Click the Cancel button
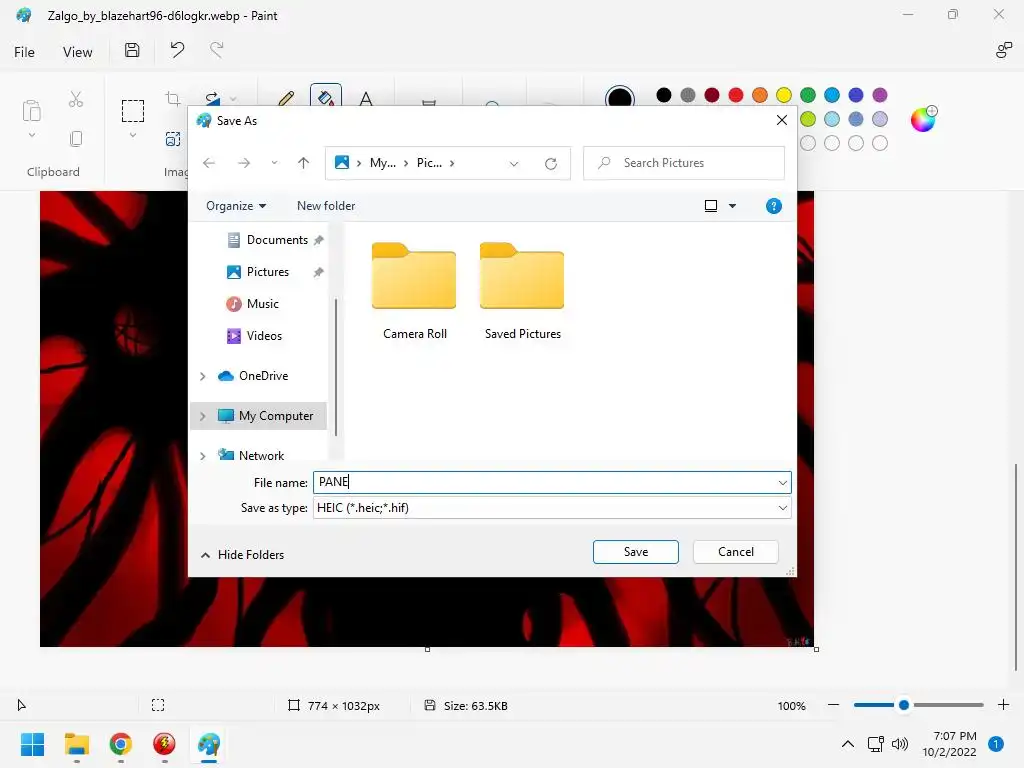Image resolution: width=1024 pixels, height=768 pixels. coord(735,552)
